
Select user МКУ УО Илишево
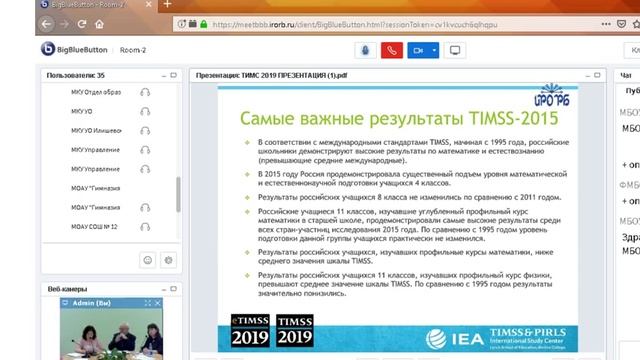(96, 131)
